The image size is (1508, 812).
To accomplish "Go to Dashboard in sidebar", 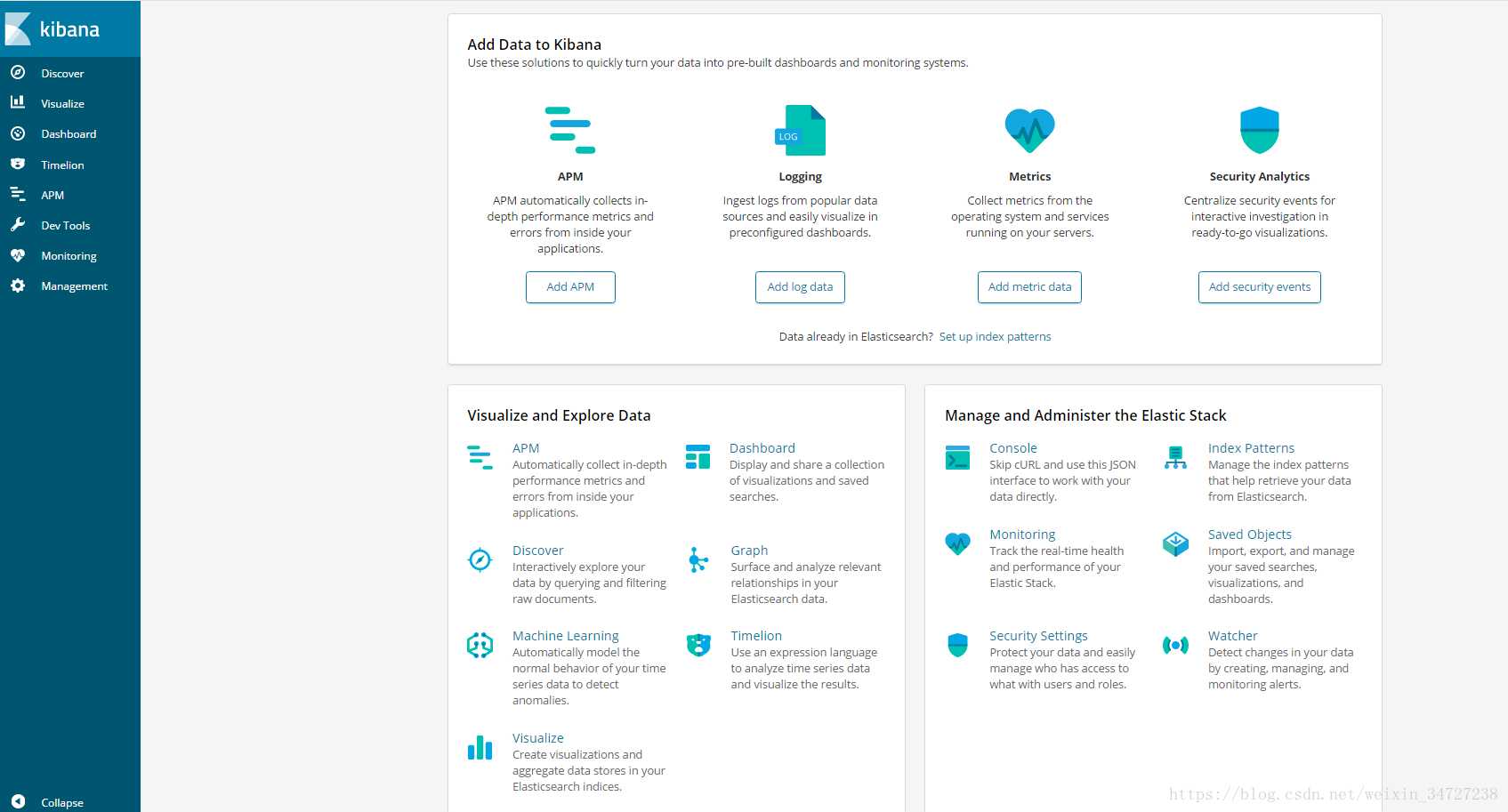I will [69, 133].
